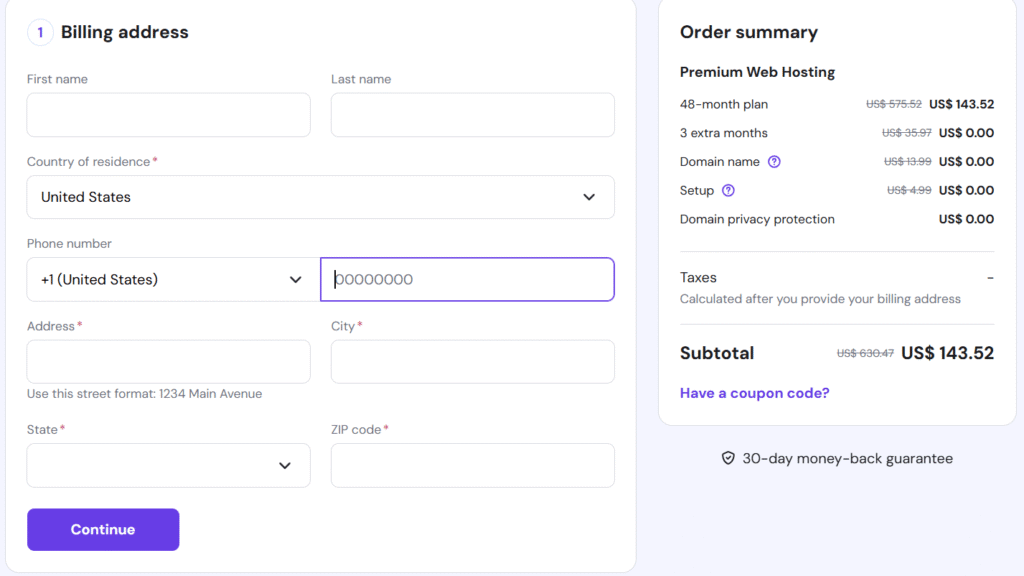The width and height of the screenshot is (1024, 576).
Task: Open the State dropdown
Action: tap(168, 465)
